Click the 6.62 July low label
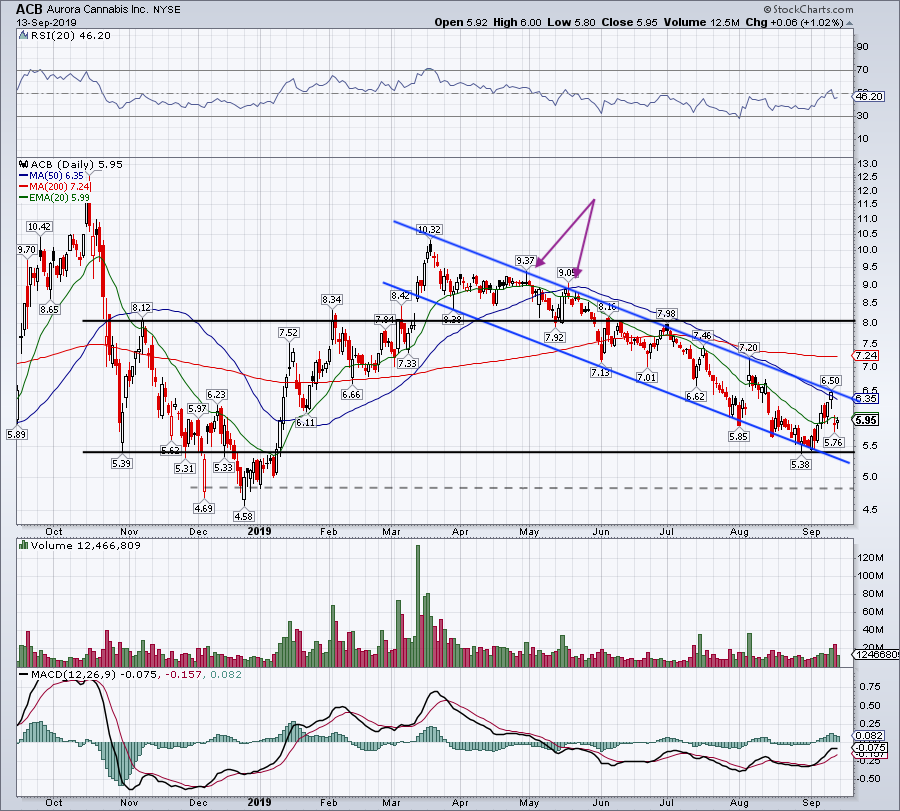Viewport: 900px width, 811px height. click(x=696, y=396)
